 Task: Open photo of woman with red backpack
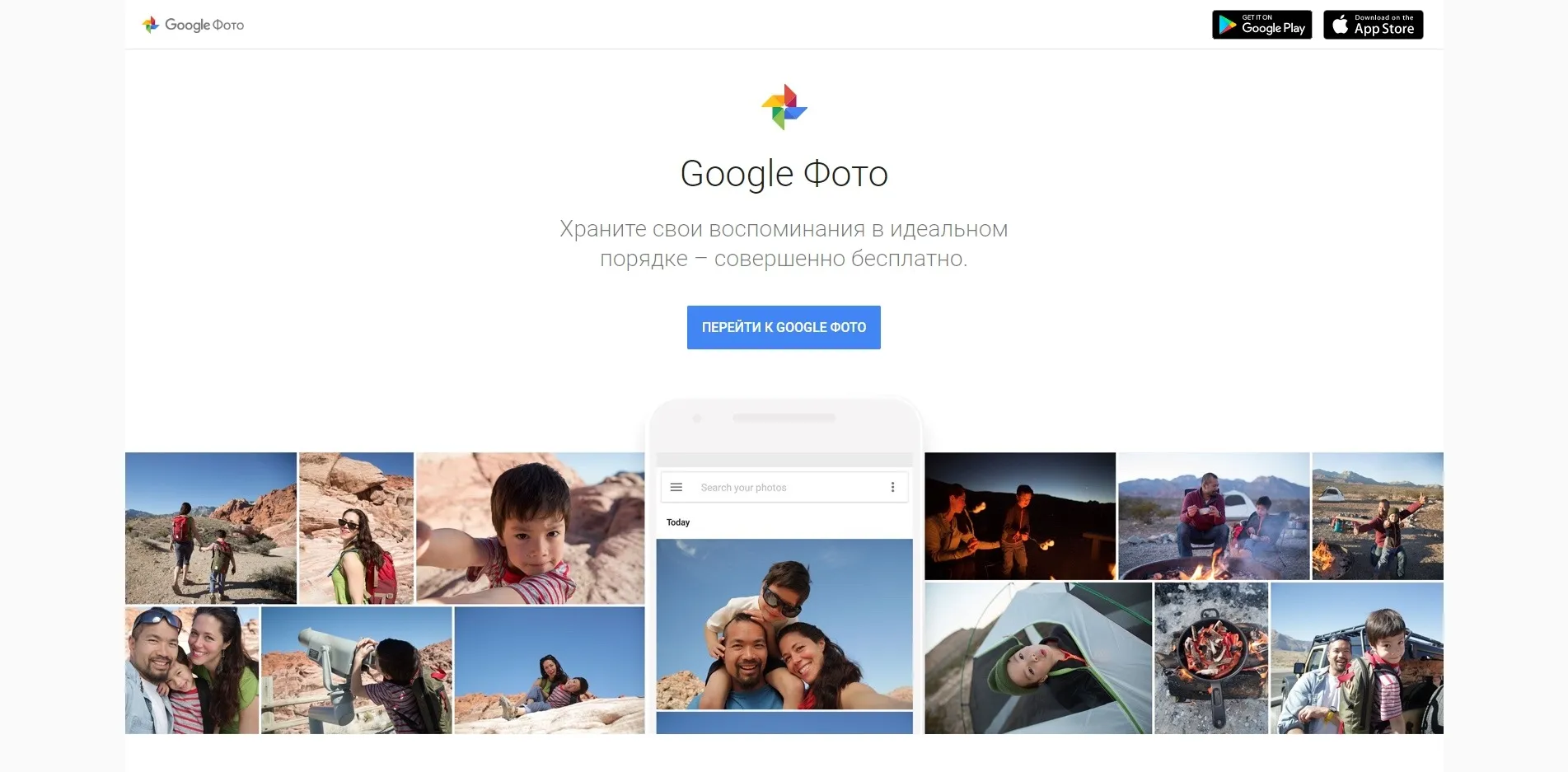pos(356,527)
